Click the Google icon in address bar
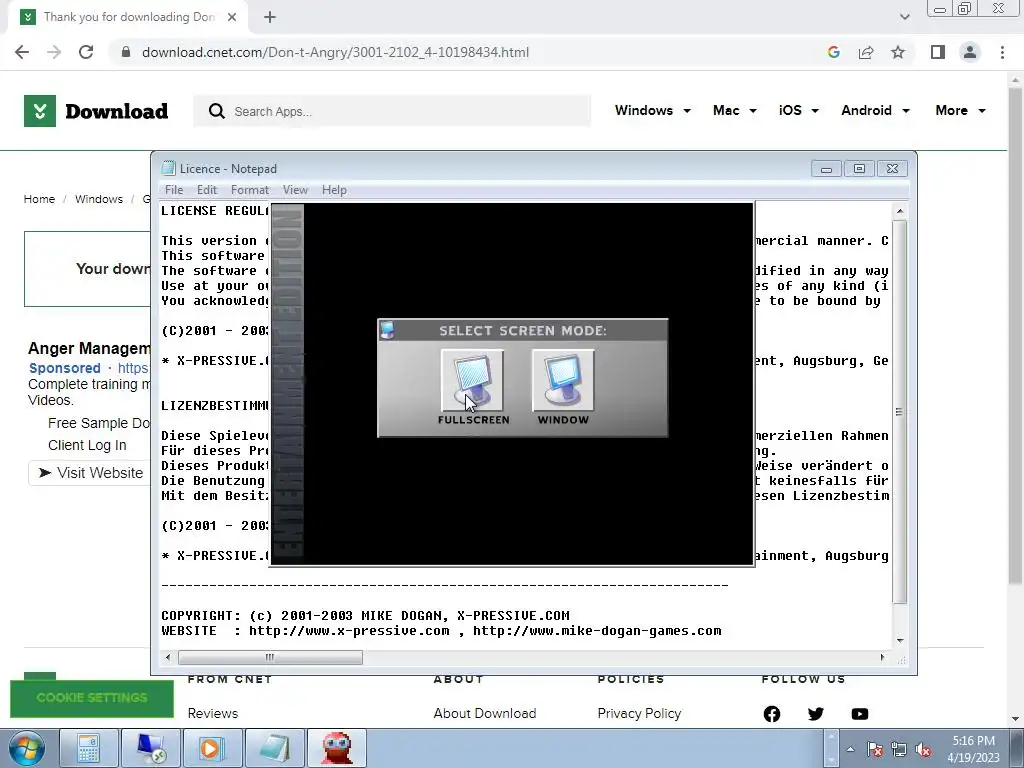Image resolution: width=1024 pixels, height=768 pixels. coord(833,52)
